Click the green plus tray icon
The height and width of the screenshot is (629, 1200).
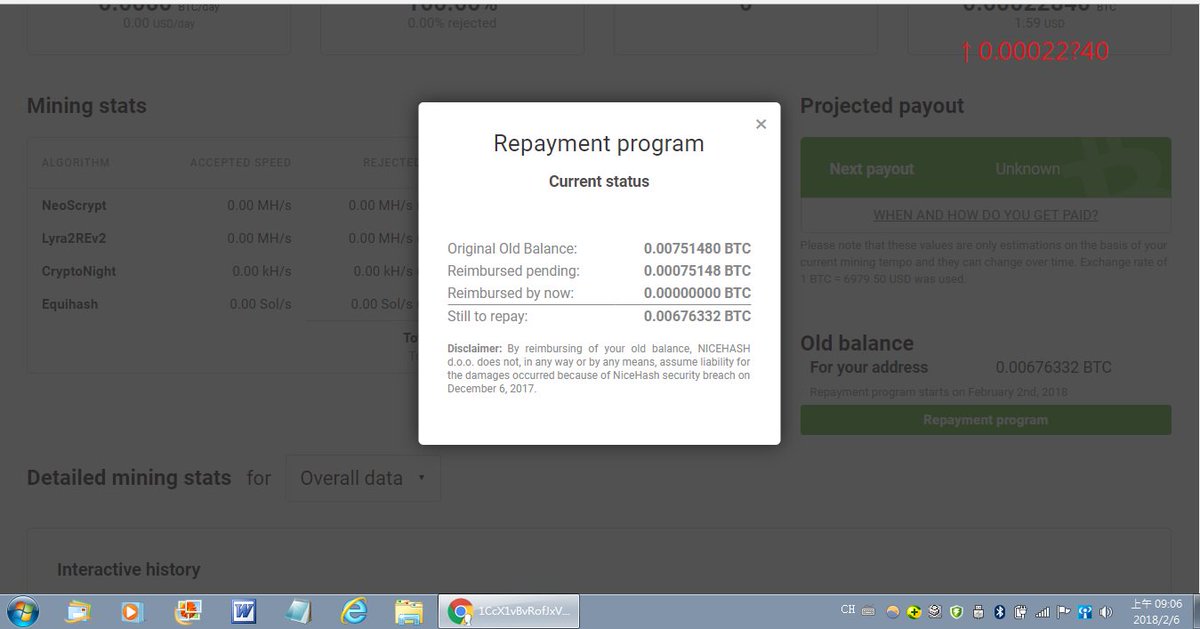click(x=914, y=612)
